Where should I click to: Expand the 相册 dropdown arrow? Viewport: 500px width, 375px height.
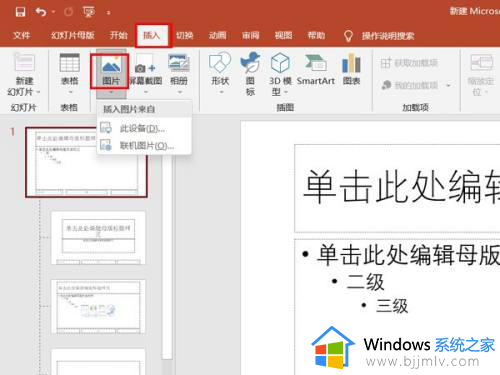179,92
